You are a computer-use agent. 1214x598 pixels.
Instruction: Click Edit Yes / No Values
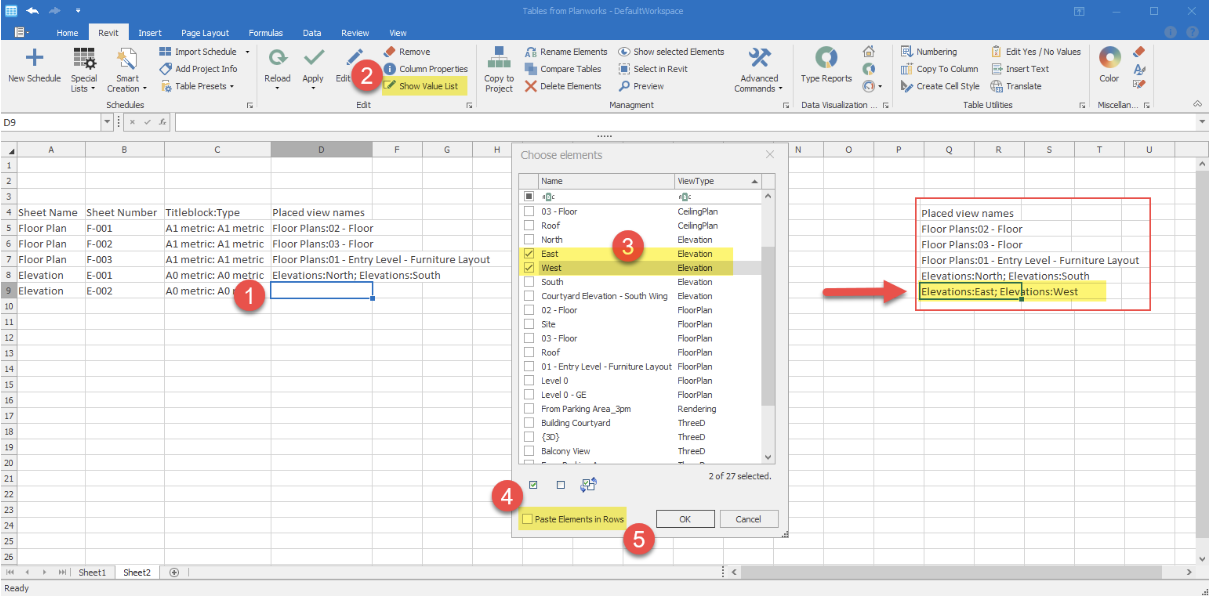(x=1036, y=52)
